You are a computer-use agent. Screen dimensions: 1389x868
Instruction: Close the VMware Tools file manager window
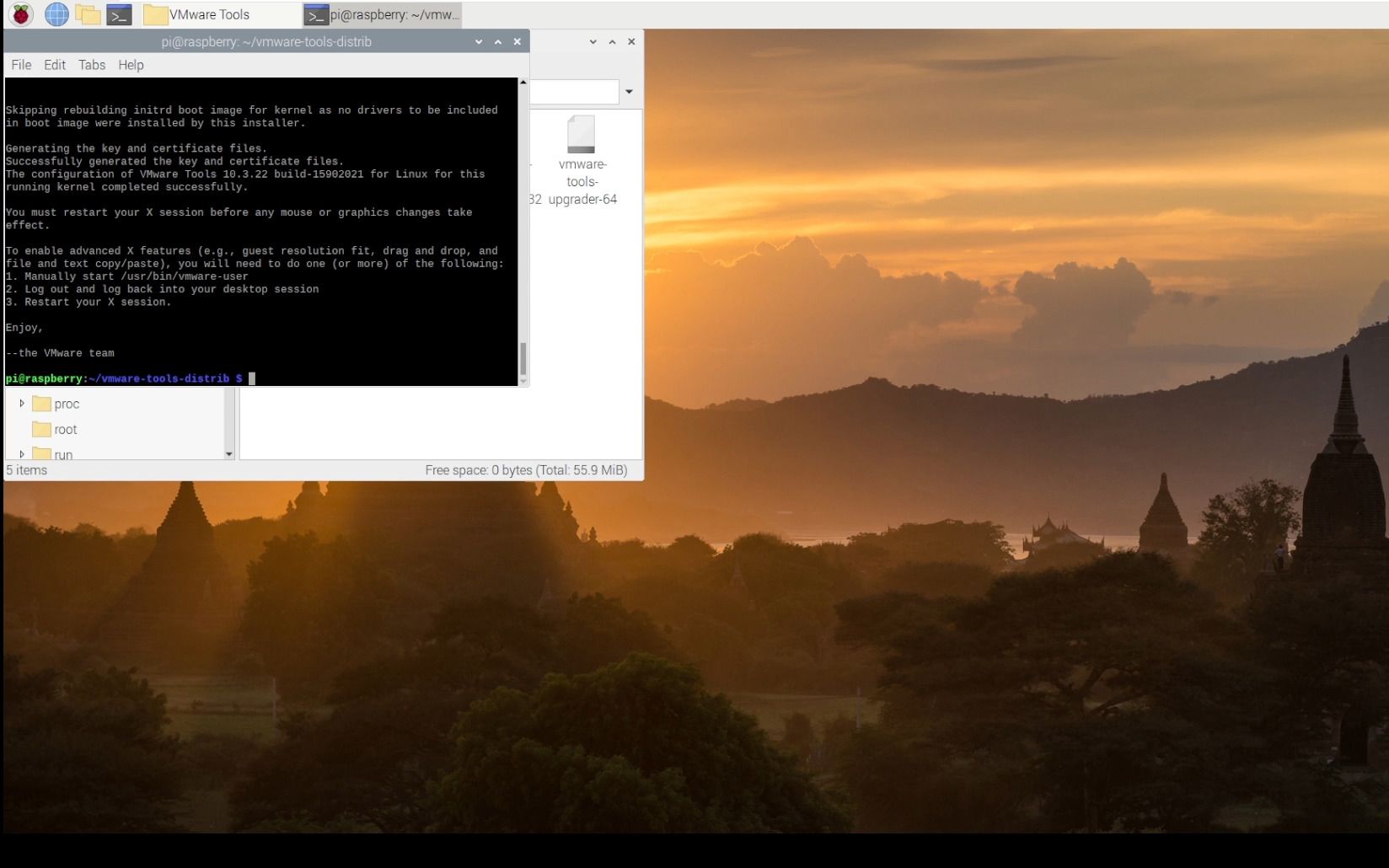pyautogui.click(x=631, y=41)
